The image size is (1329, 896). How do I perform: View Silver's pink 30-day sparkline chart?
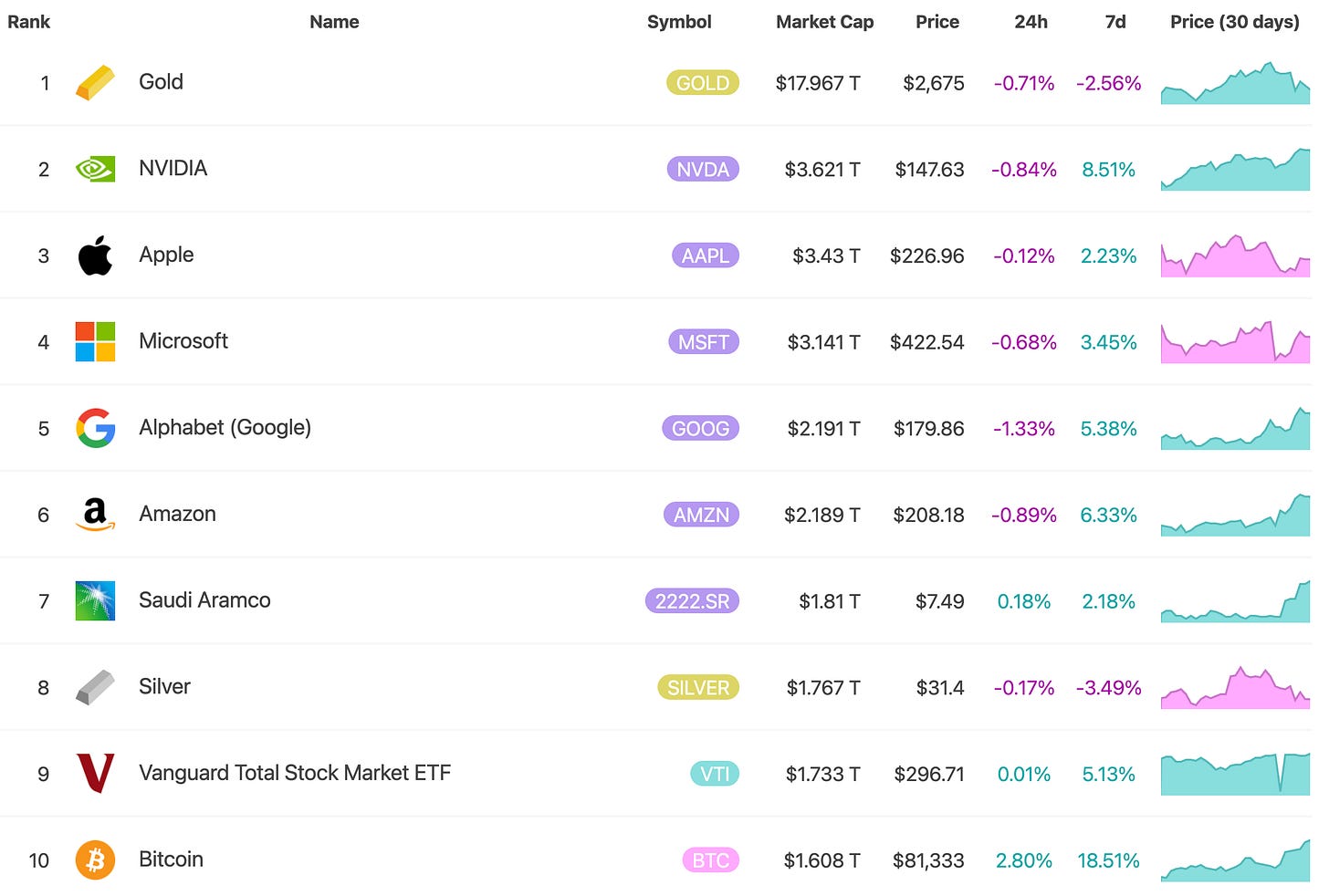(x=1235, y=687)
